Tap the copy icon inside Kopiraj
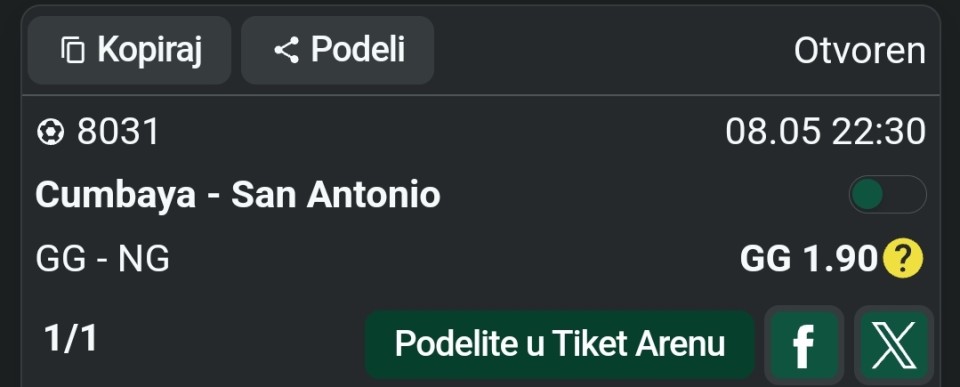960x387 pixels. (x=73, y=50)
